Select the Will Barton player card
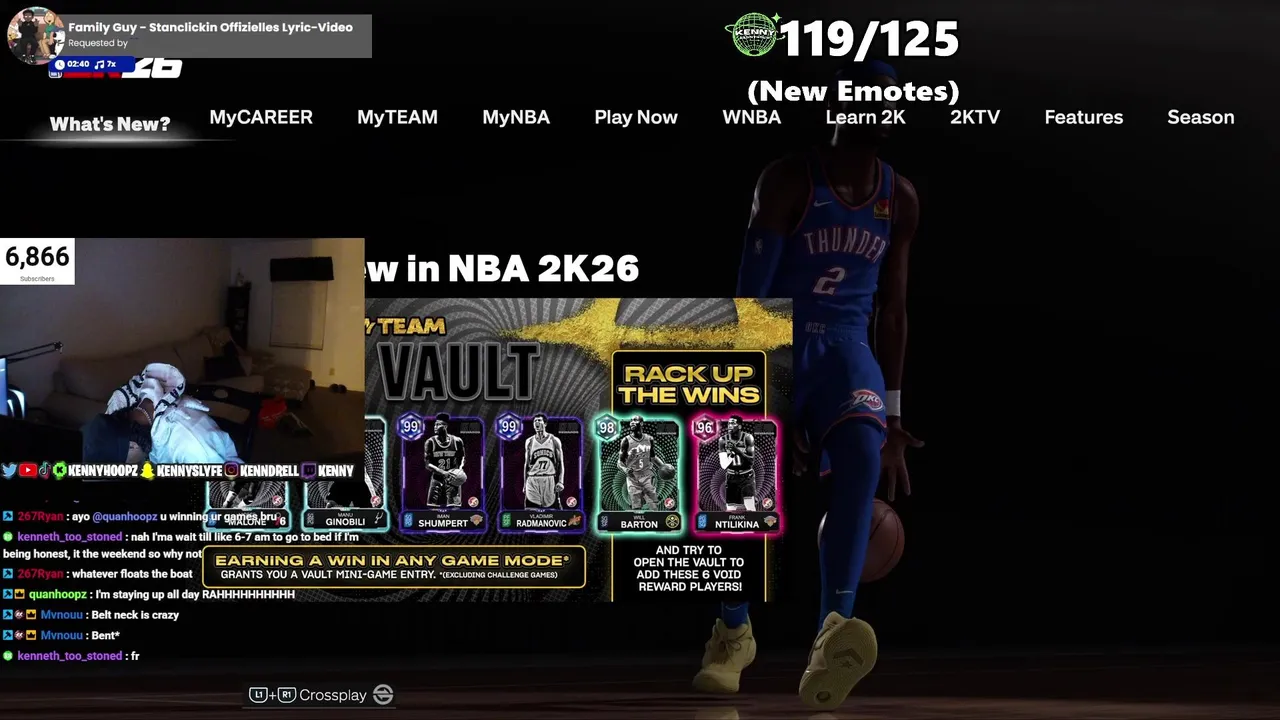The image size is (1280, 720). coord(639,473)
